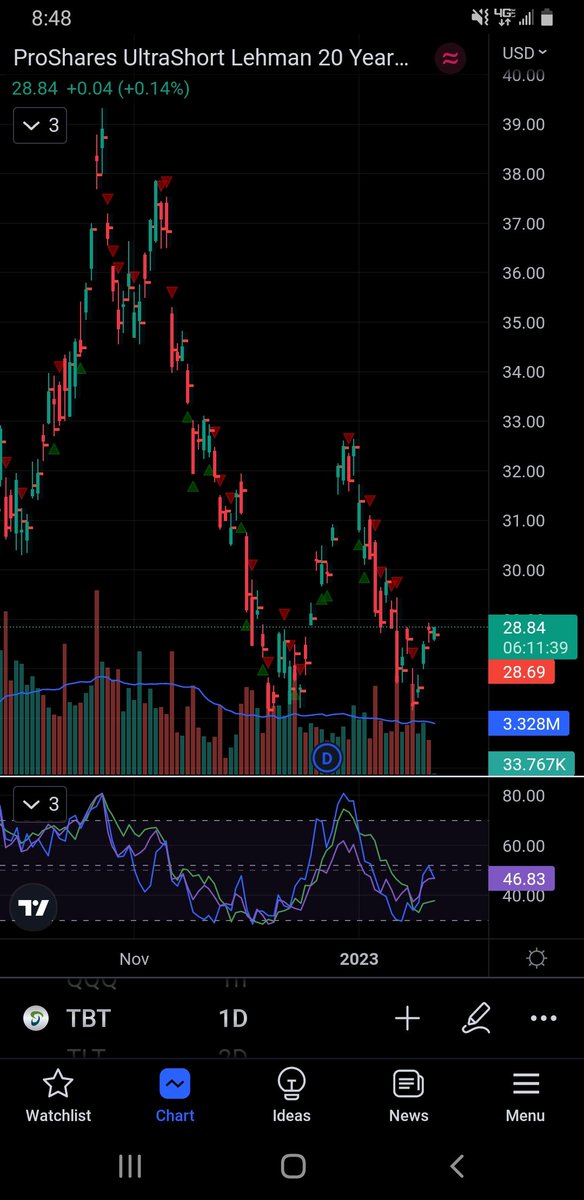Tap the TradingView logo icon
This screenshot has width=584, height=1200.
click(x=34, y=908)
